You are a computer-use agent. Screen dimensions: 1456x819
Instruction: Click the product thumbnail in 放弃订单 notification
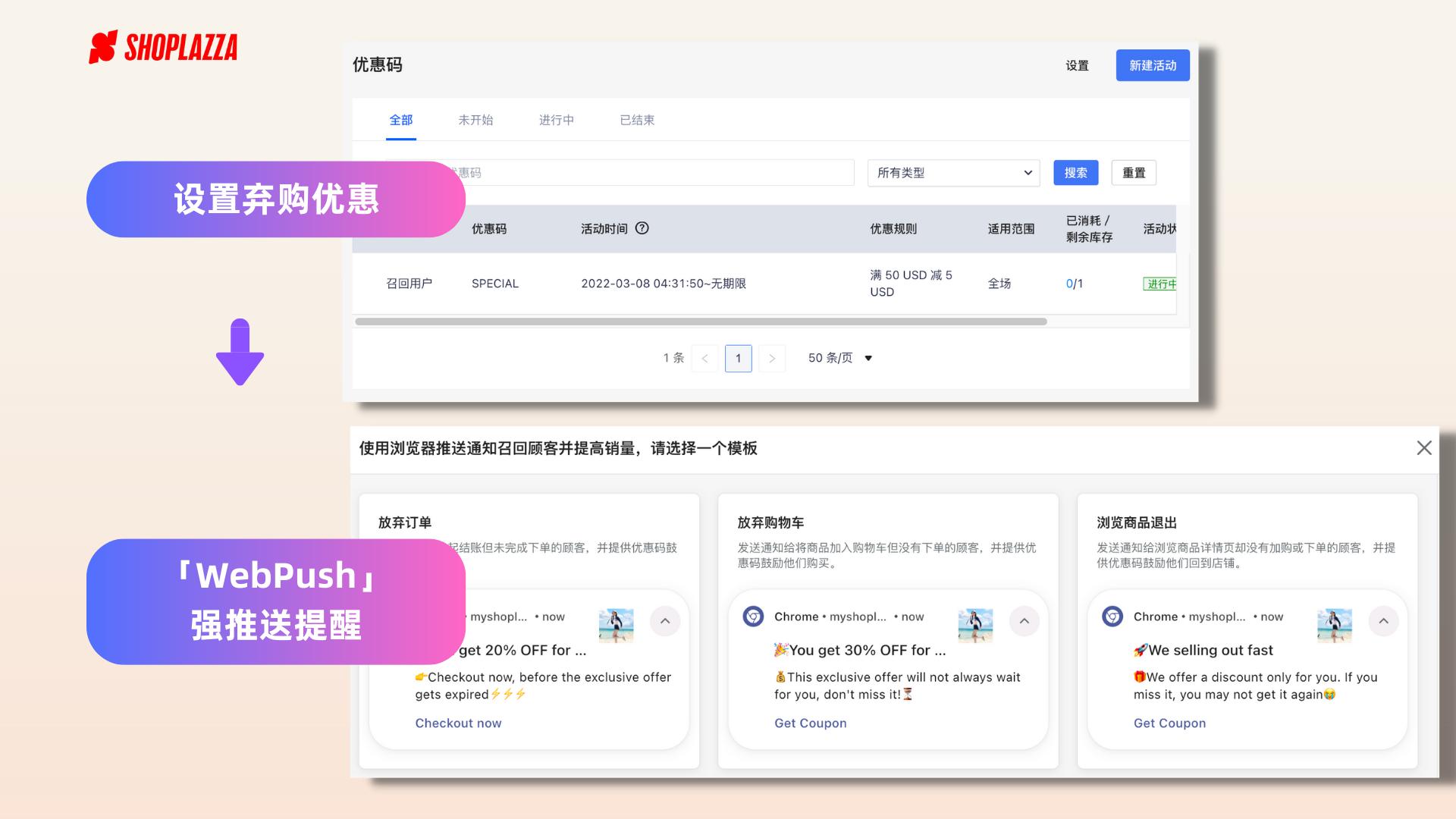[617, 625]
